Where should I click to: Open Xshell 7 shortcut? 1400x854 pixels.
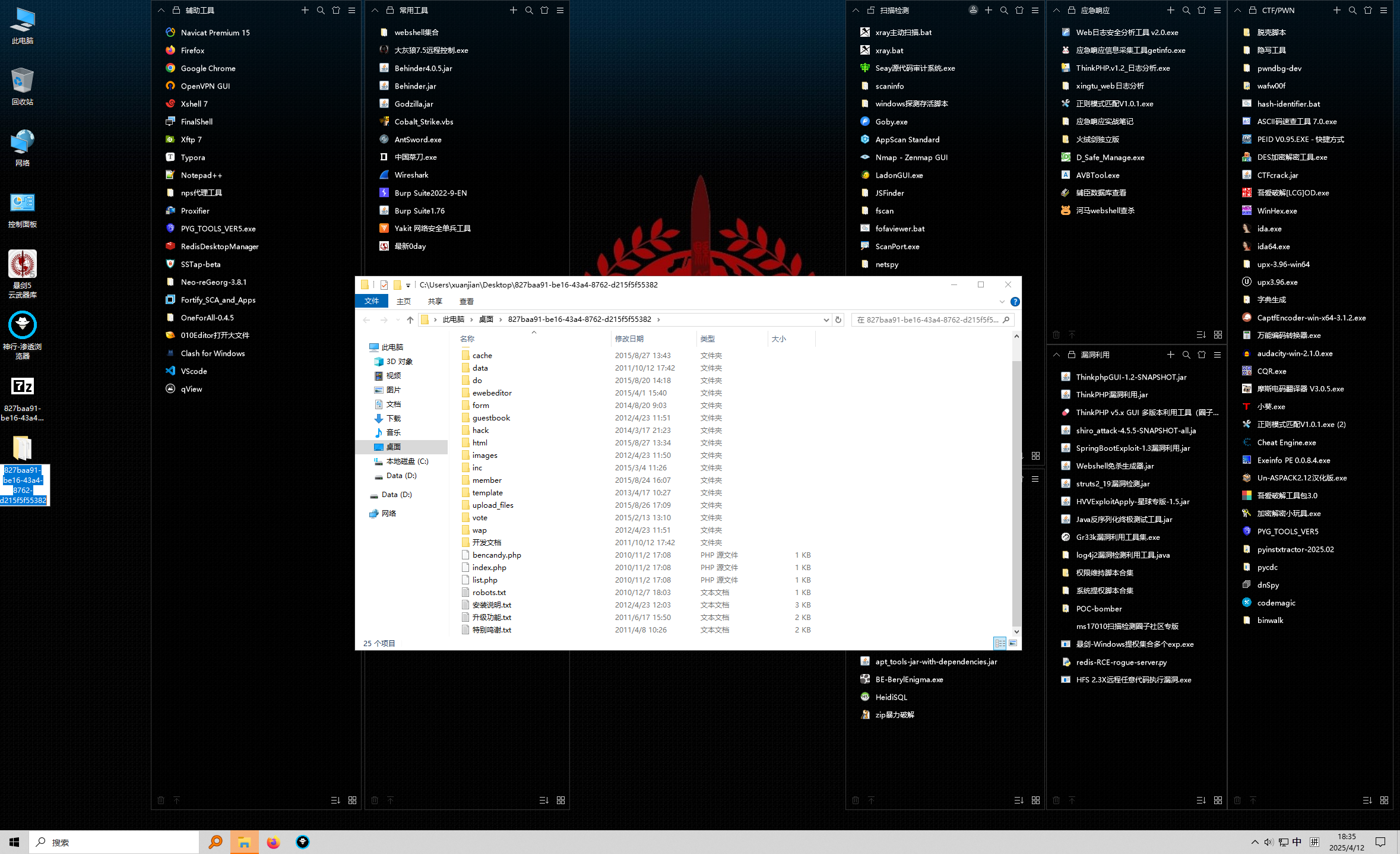(187, 104)
